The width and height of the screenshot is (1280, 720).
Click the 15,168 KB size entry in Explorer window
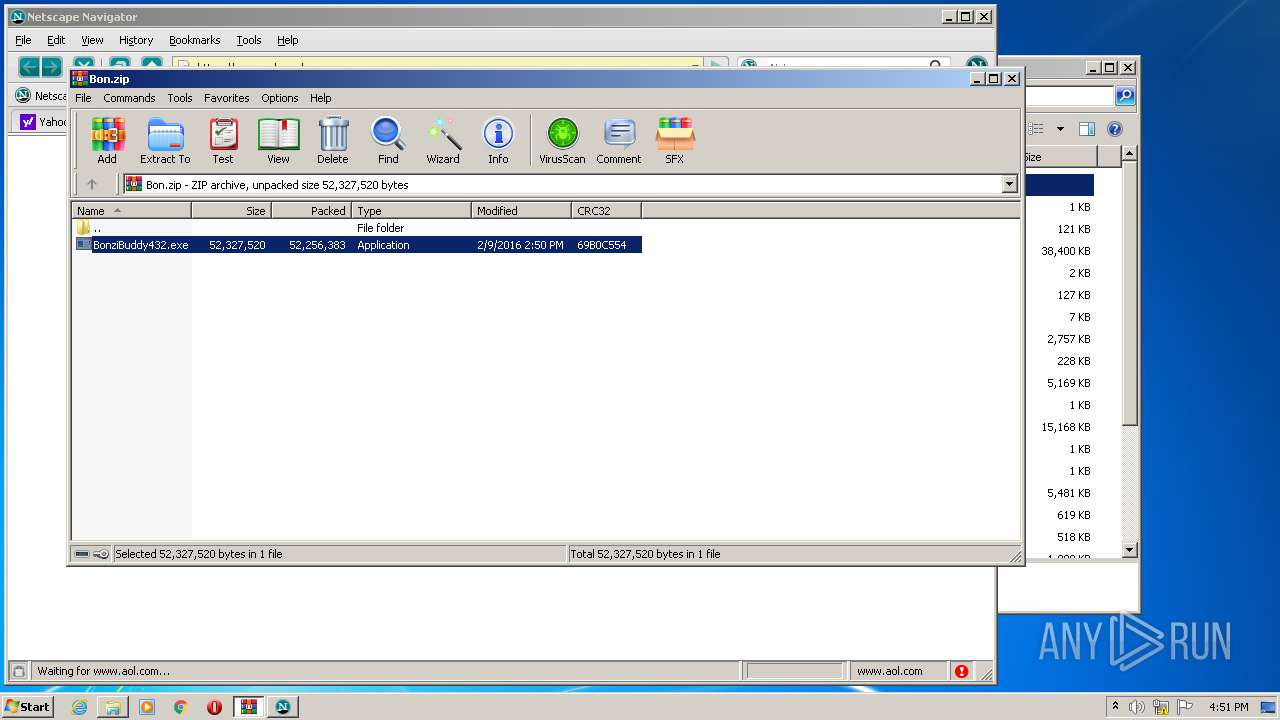[1065, 427]
